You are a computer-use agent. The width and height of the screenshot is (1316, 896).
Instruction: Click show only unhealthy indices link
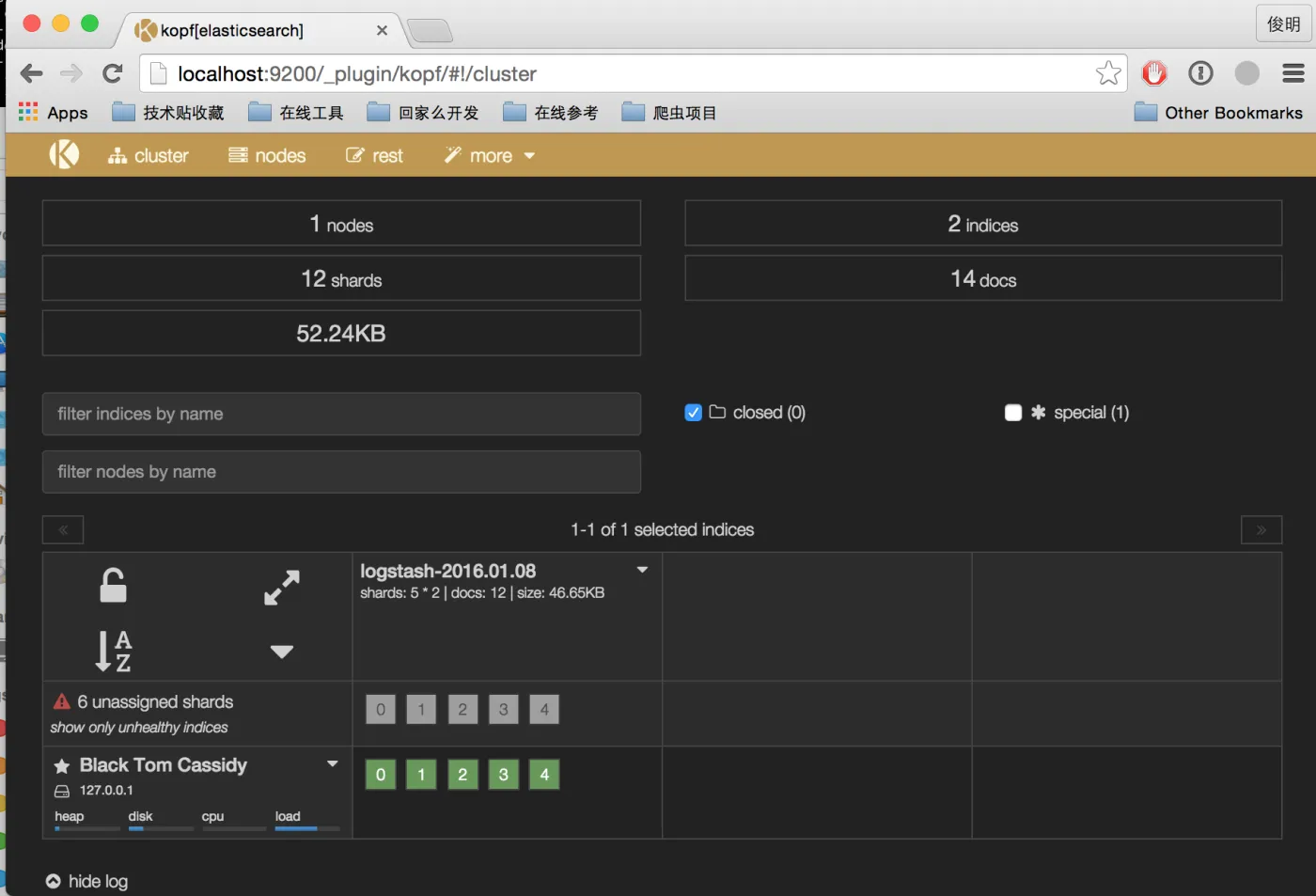tap(139, 728)
